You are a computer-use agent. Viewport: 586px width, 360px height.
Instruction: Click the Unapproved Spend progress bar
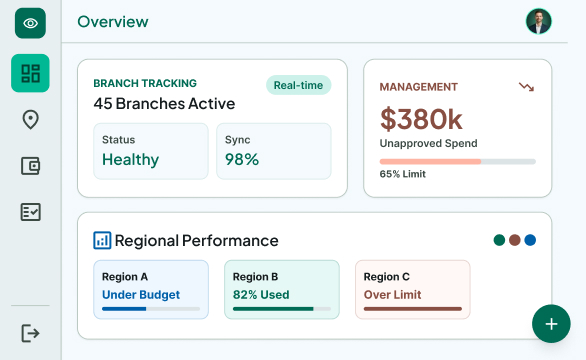pos(457,161)
